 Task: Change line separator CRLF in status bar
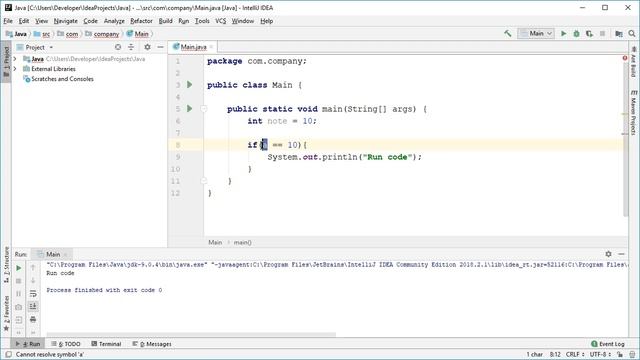(574, 354)
